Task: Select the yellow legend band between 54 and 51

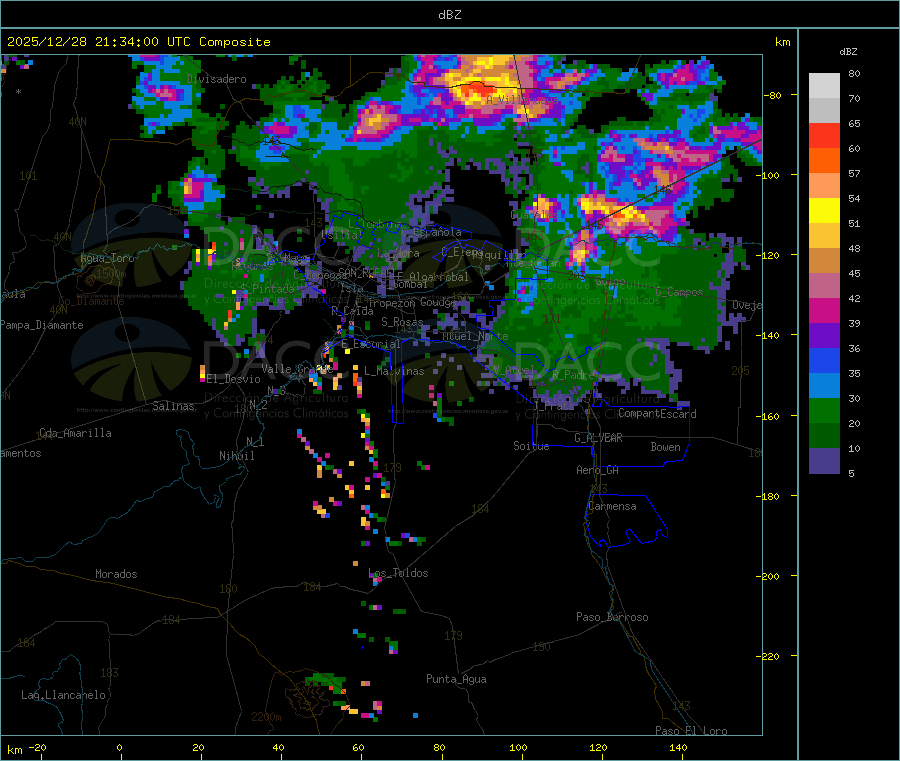Action: (x=824, y=211)
